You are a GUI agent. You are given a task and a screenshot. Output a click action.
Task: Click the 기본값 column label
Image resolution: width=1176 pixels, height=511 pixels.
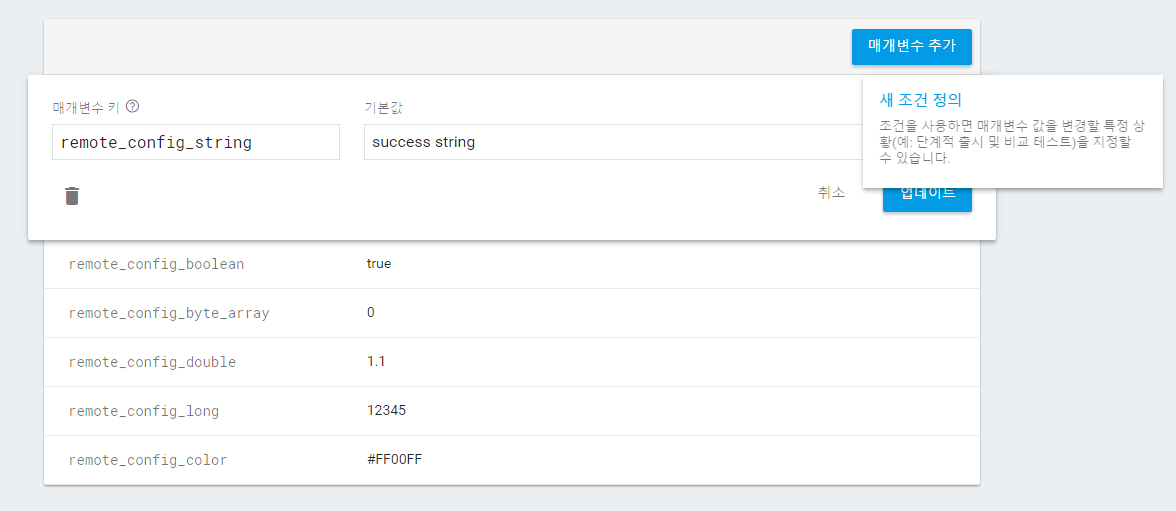click(x=383, y=107)
